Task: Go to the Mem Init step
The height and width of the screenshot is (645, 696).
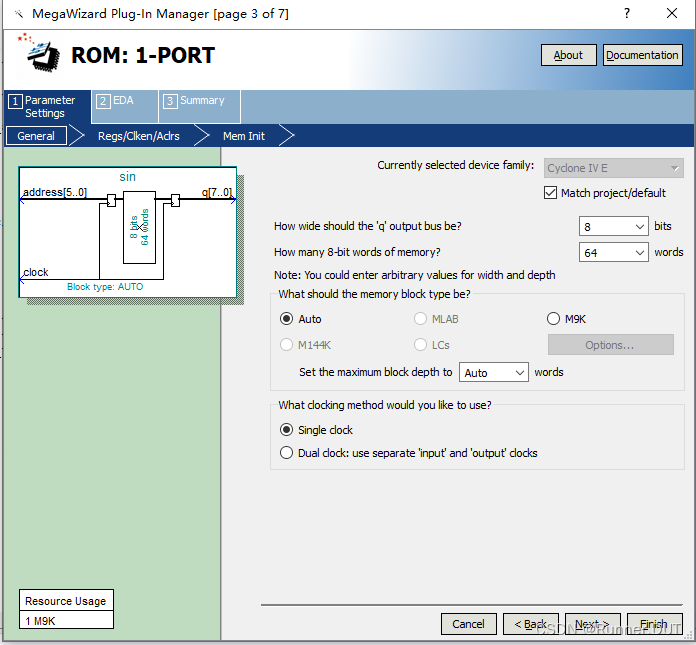Action: coord(244,136)
